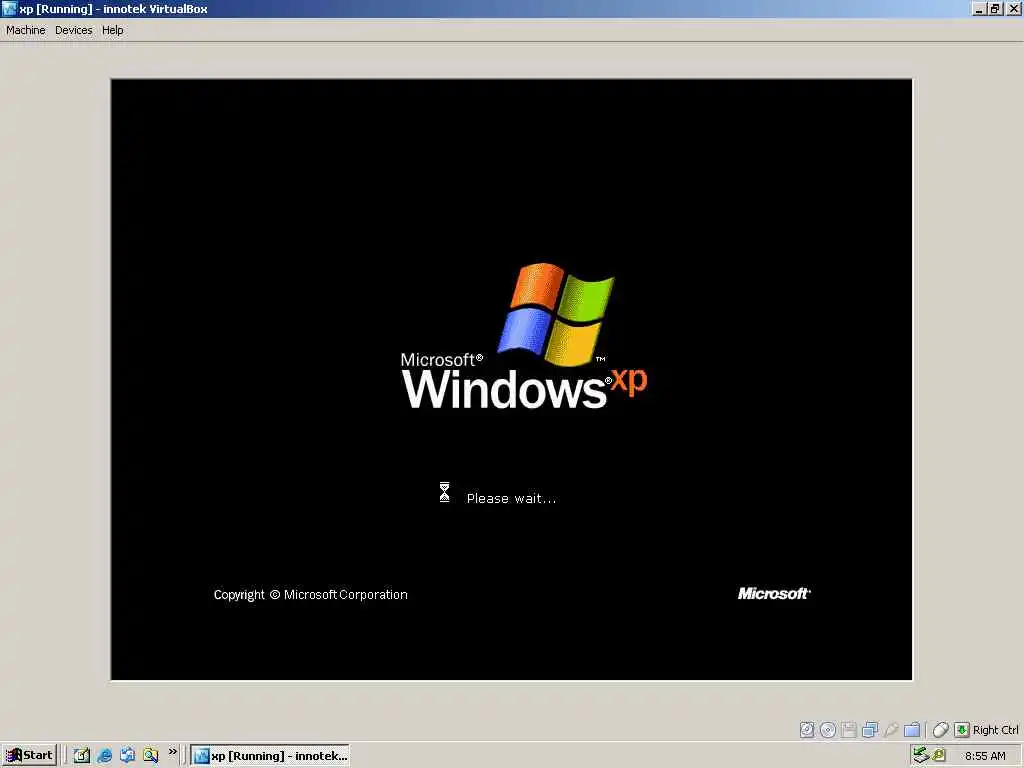1024x768 pixels.
Task: Click the floppy disk status icon
Action: [x=849, y=729]
